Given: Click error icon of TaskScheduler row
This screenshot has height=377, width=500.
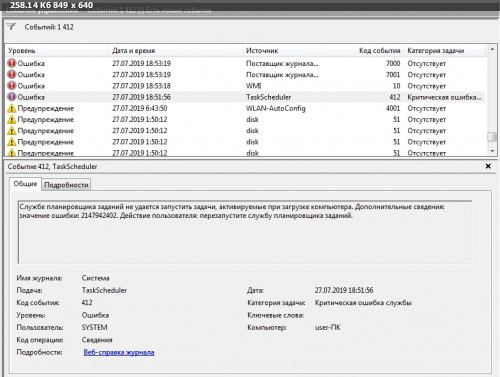Looking at the screenshot, I should (12, 97).
